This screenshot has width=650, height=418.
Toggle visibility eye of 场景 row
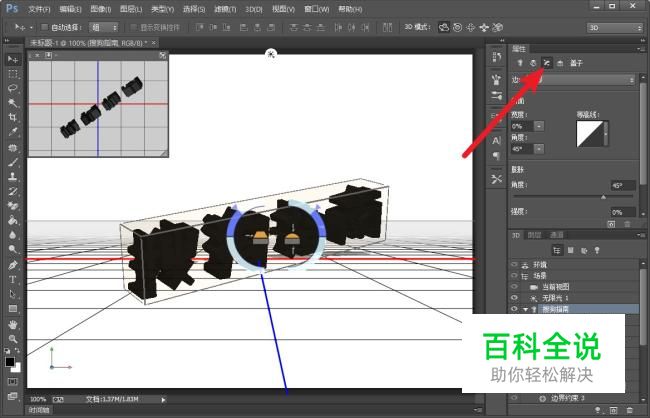tap(514, 276)
